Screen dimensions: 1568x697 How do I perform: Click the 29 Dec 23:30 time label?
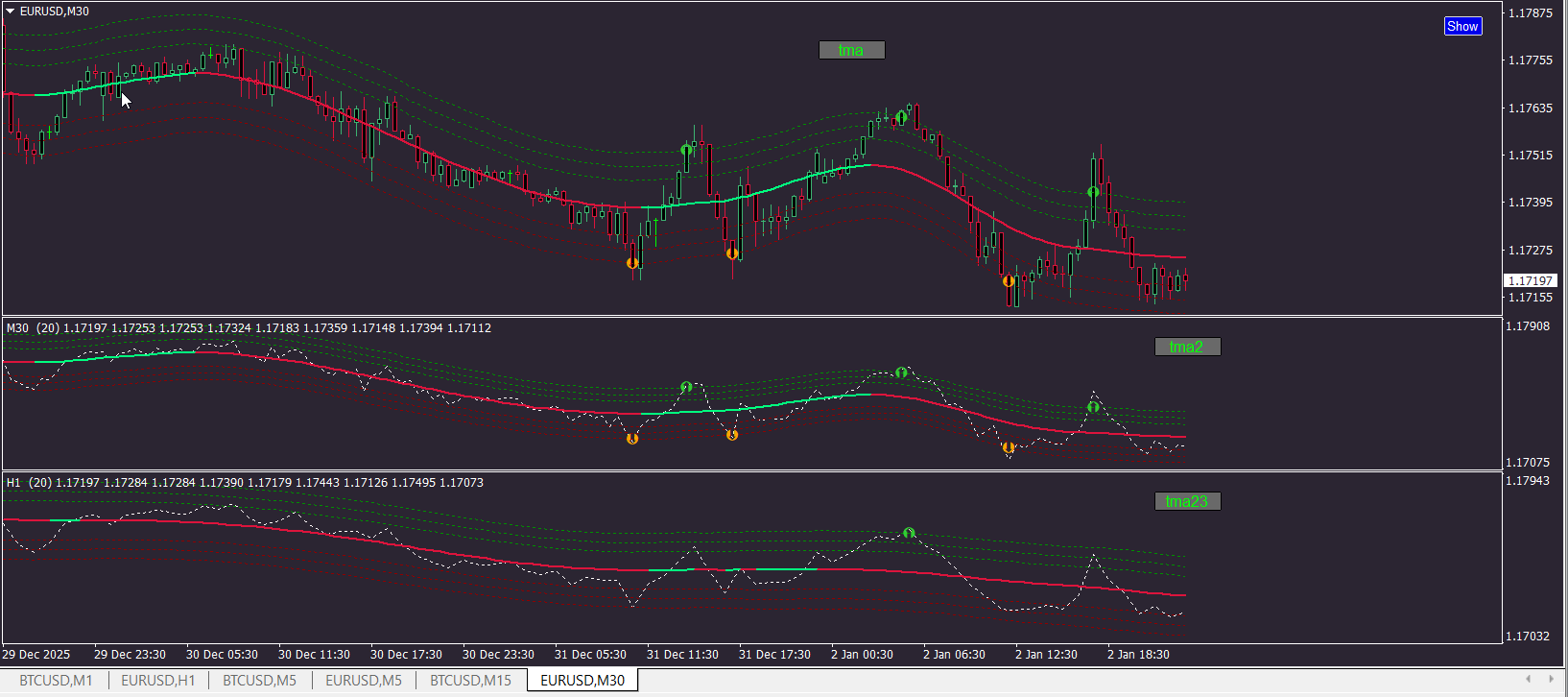click(130, 655)
